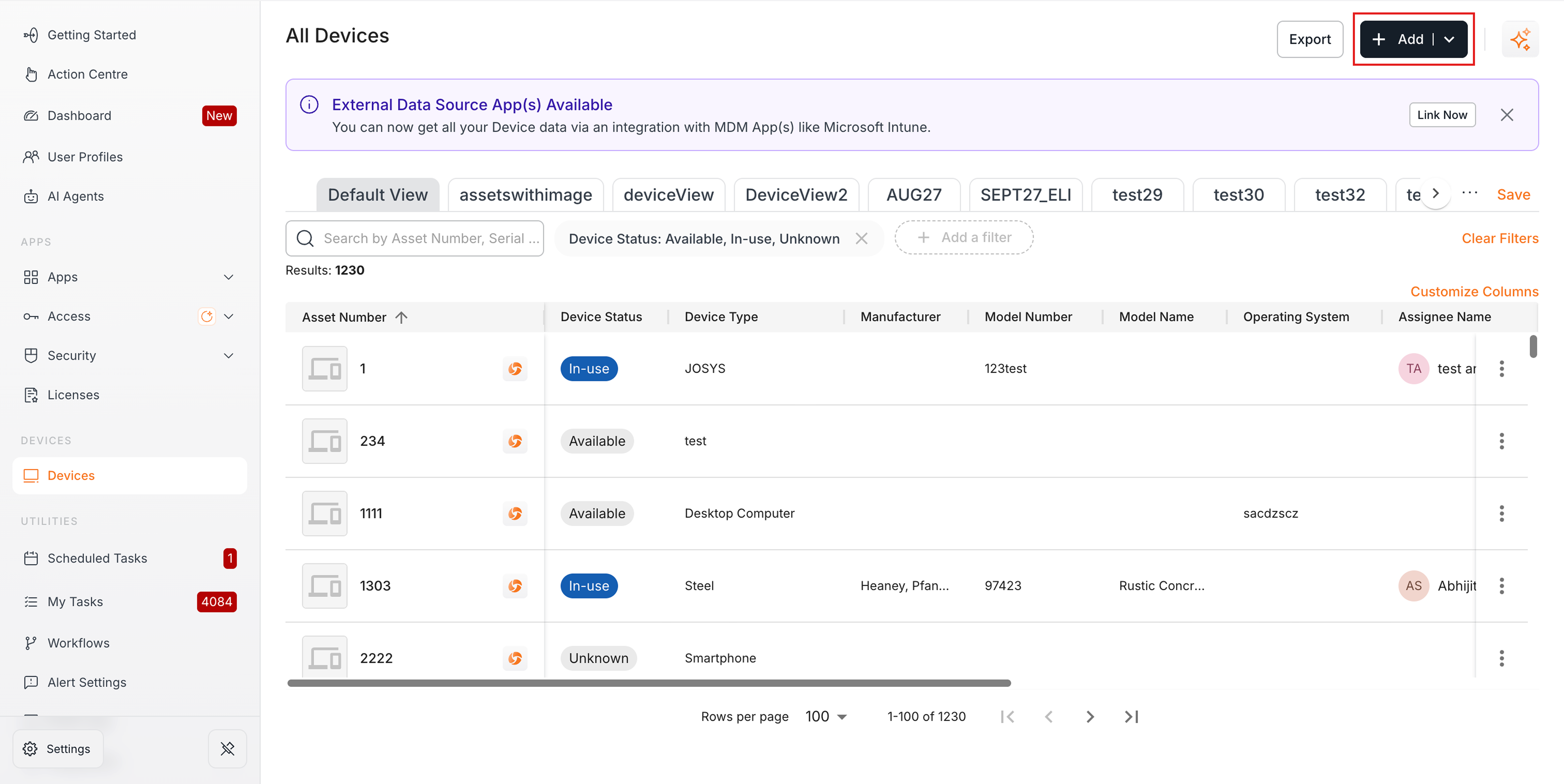Switch to the SEPT27_ELI tab
1564x784 pixels.
point(1026,195)
